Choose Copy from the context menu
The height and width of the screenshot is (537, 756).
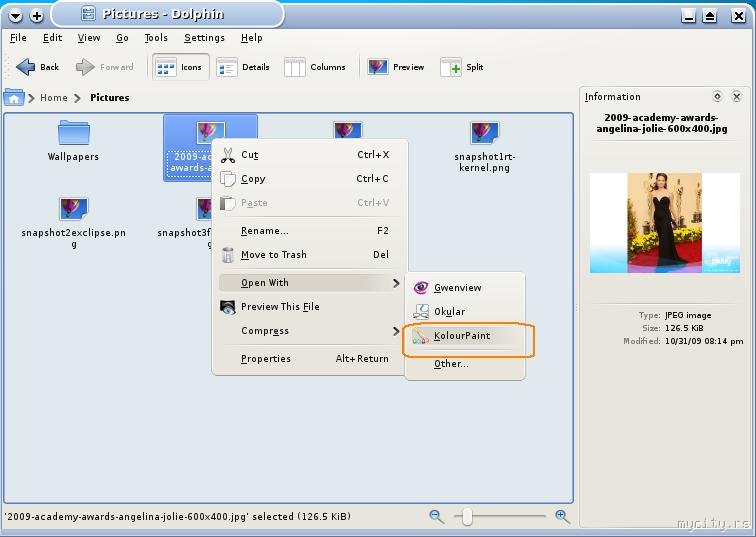[309, 179]
